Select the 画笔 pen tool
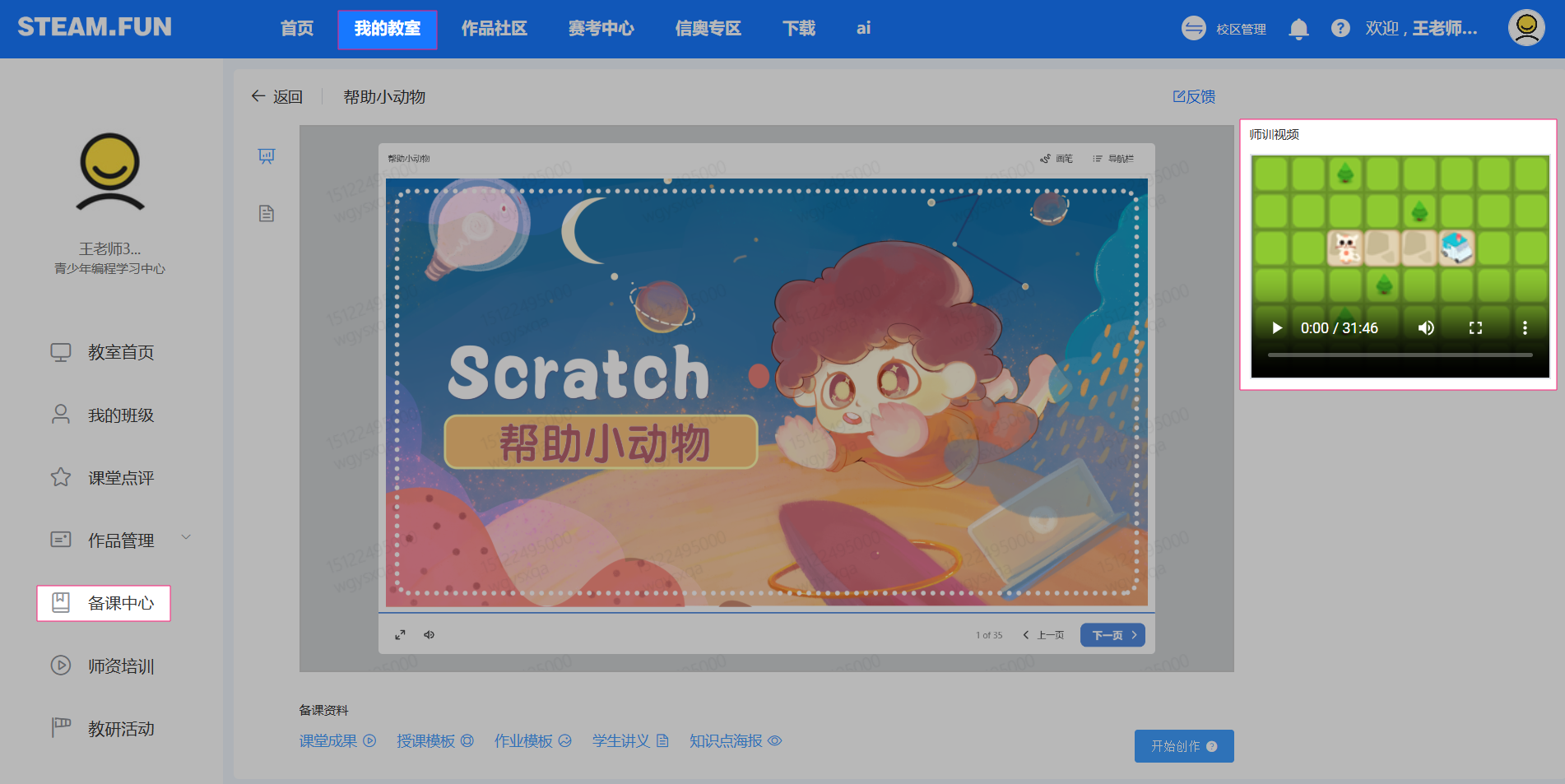This screenshot has width=1565, height=784. tap(1056, 159)
